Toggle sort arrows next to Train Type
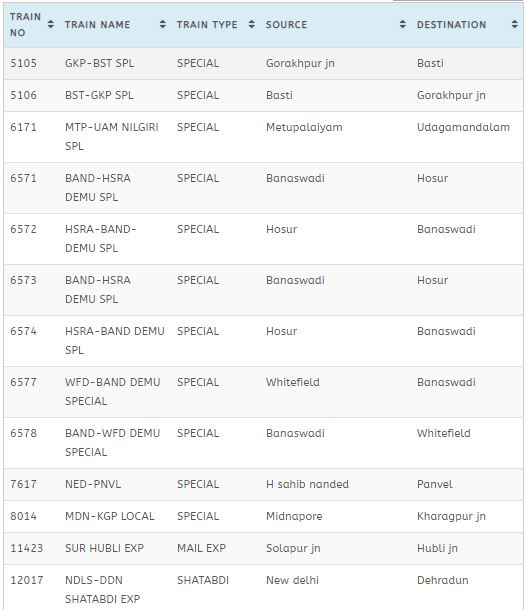Screen dimensions: 526x610 252,25
